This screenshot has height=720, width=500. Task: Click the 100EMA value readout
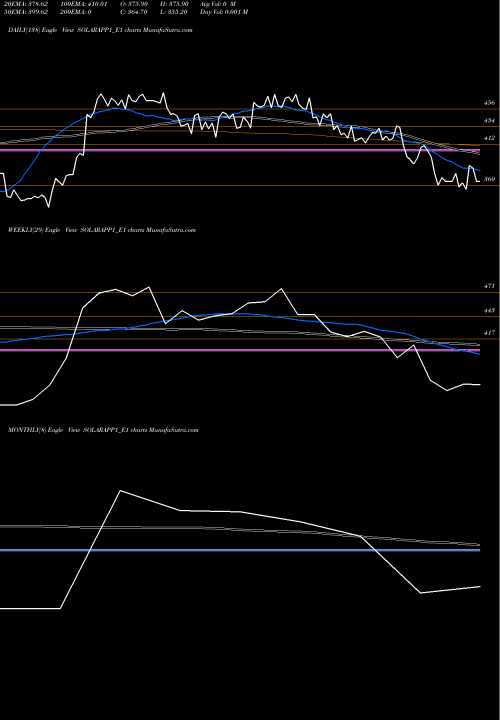(x=86, y=4)
